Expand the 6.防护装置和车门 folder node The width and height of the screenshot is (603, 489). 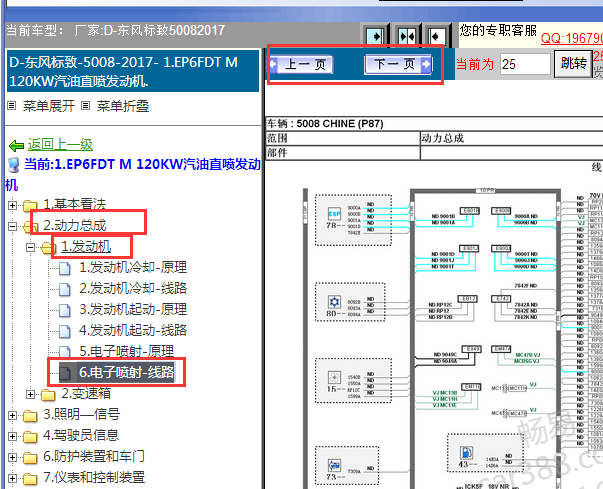[12, 457]
